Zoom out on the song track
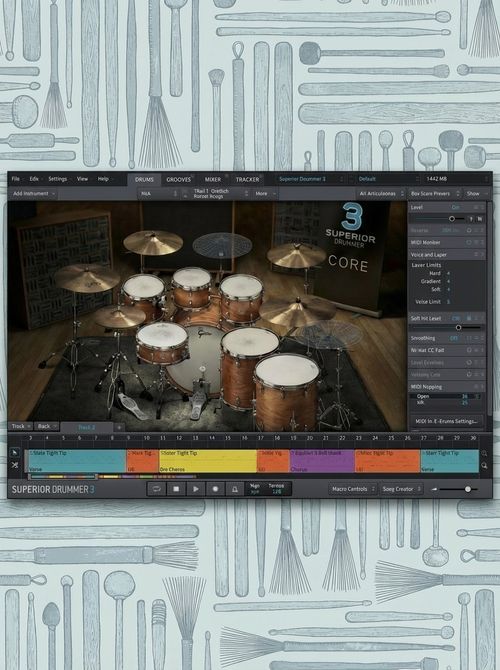The height and width of the screenshot is (670, 500). [x=485, y=465]
